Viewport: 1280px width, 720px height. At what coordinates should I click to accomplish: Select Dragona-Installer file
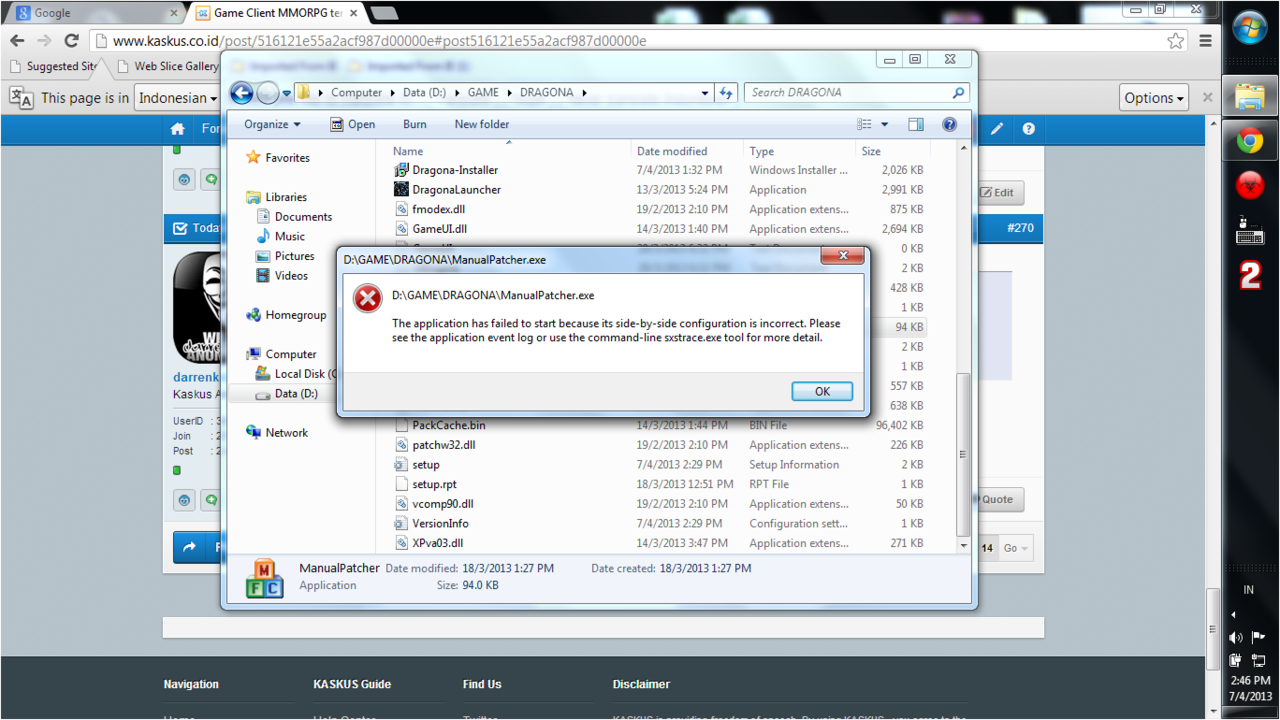pyautogui.click(x=455, y=170)
